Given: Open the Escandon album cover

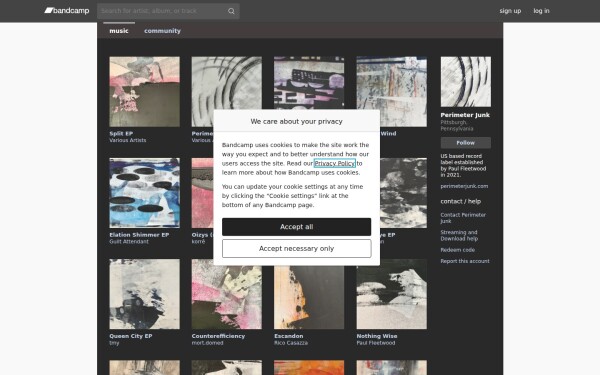Looking at the screenshot, I should (309, 297).
